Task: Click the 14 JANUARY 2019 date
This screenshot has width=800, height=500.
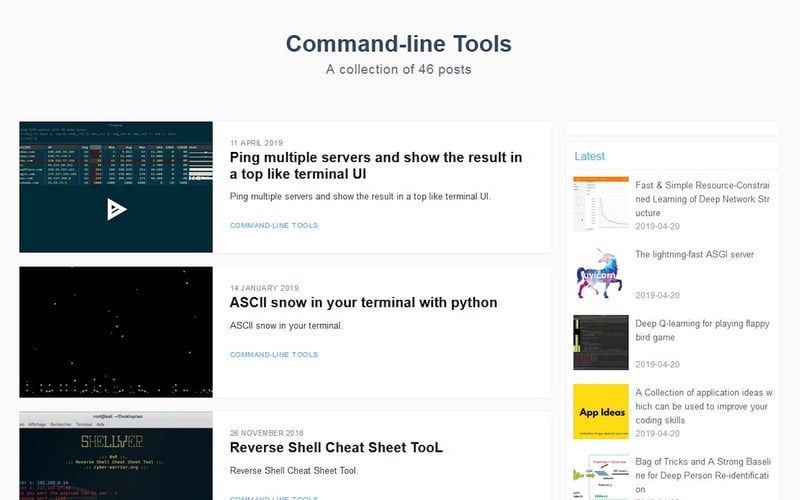Action: (x=264, y=288)
